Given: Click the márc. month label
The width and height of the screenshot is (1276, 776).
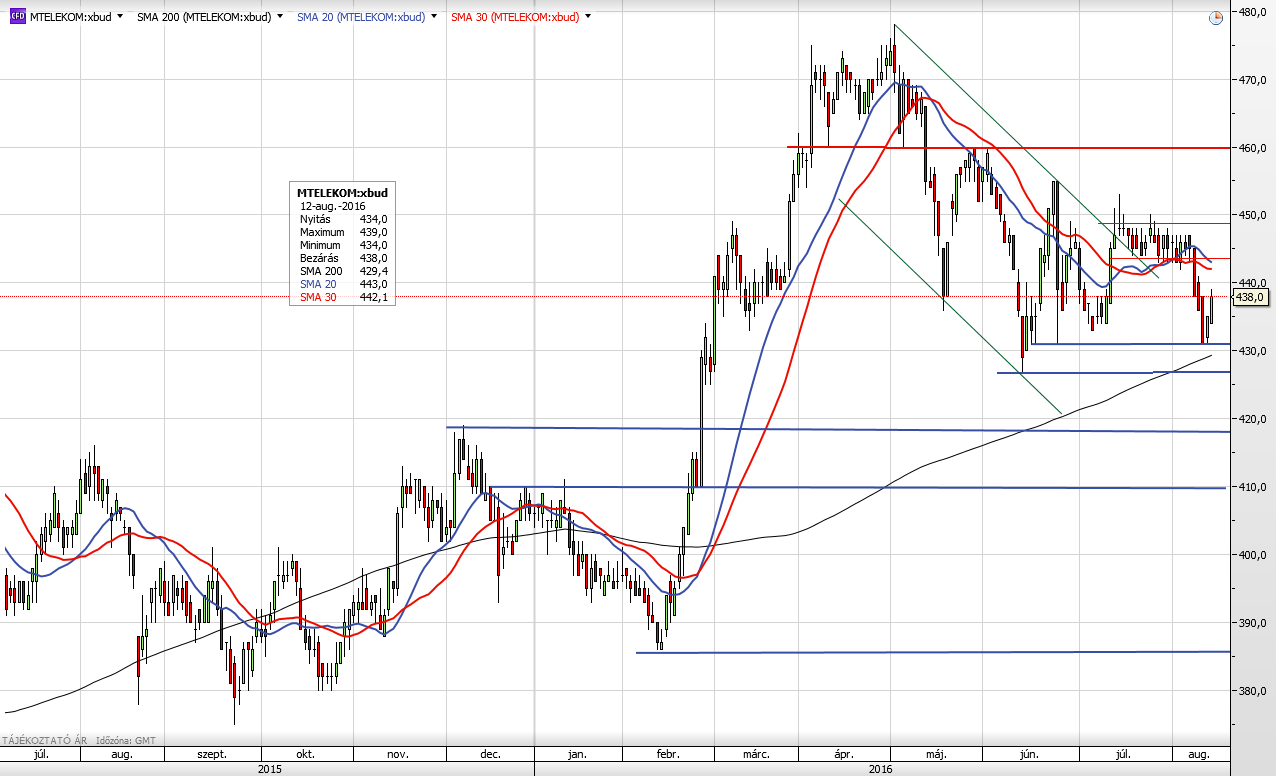Looking at the screenshot, I should [756, 754].
